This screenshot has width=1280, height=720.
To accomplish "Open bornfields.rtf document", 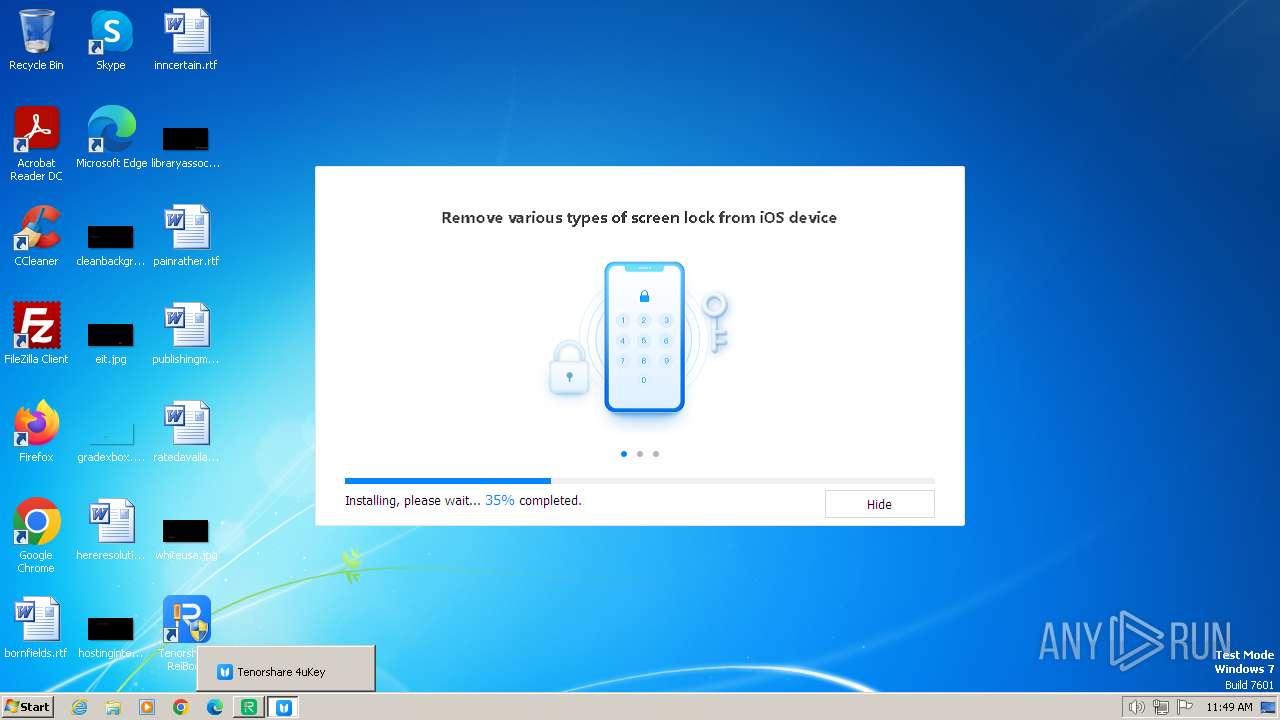I will [36, 628].
